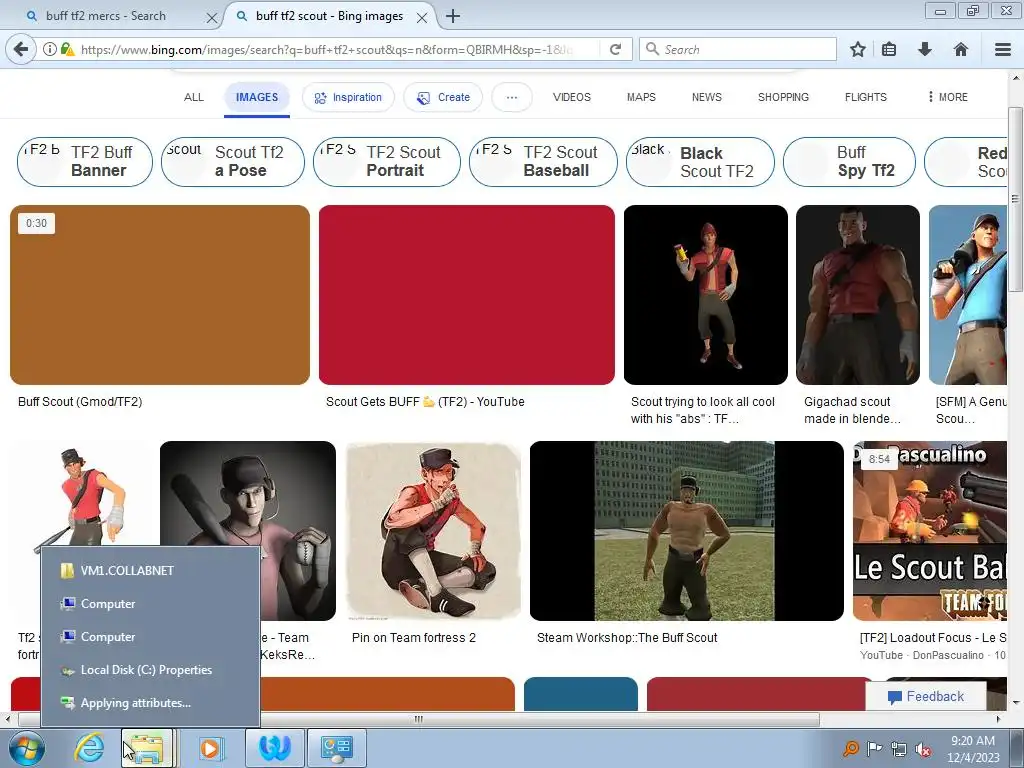Click 'Scout Gets BUFF (TF2) - YouTube' caption
The height and width of the screenshot is (768, 1024).
coord(425,402)
